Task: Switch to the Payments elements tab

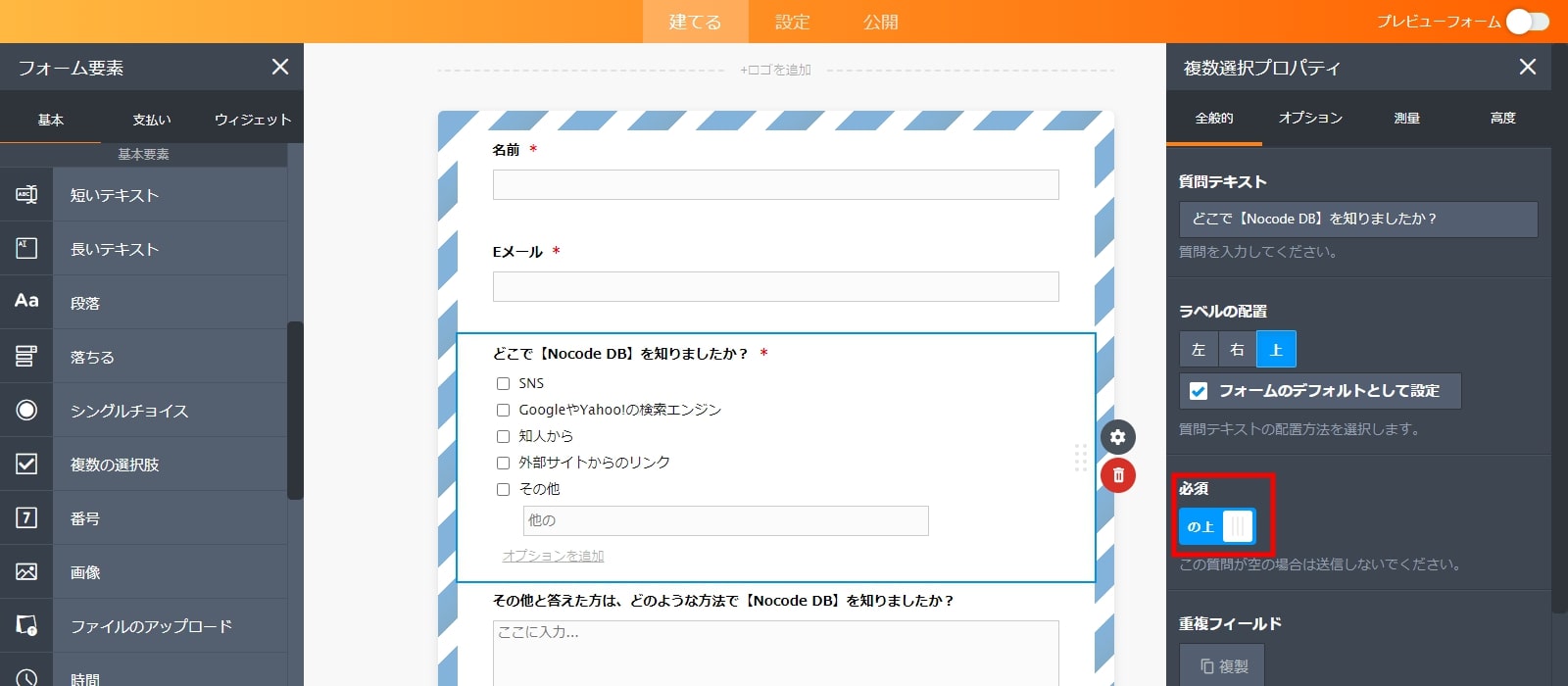Action: [152, 120]
